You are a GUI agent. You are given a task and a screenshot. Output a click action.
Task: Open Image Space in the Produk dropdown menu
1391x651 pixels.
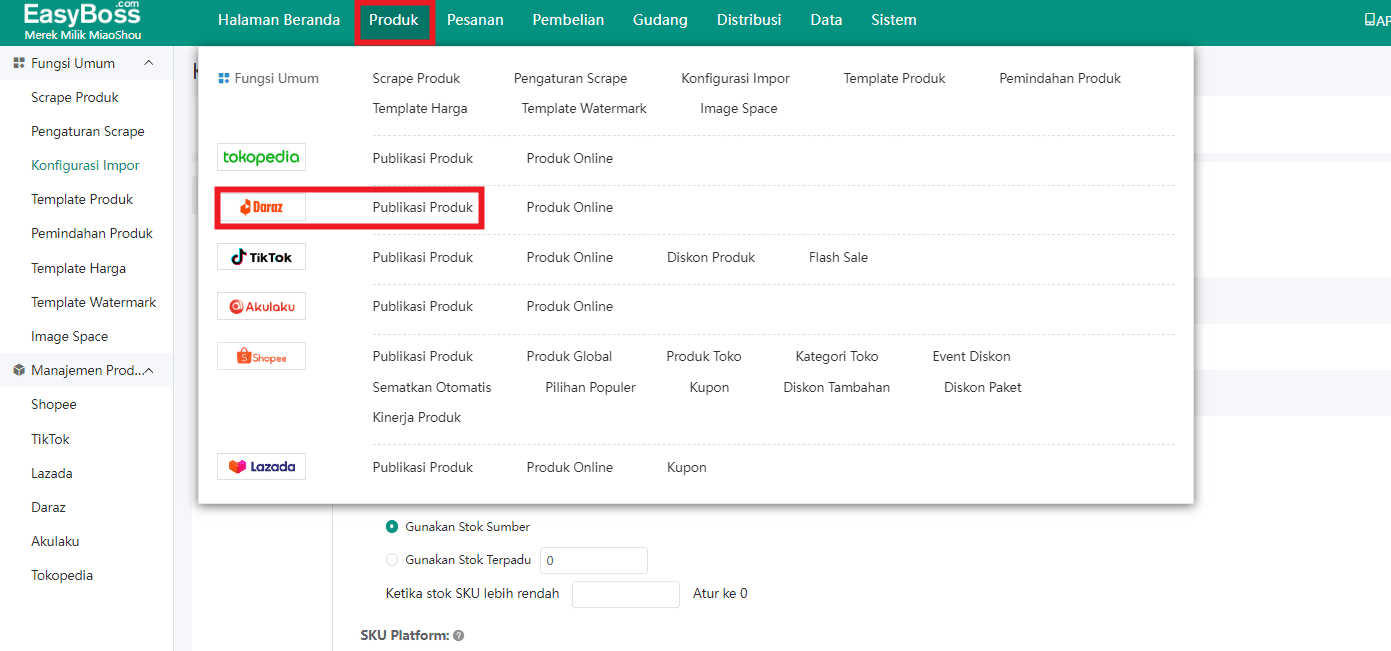click(x=739, y=108)
